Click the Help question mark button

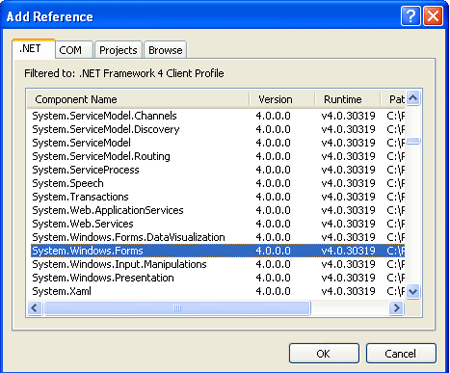(x=410, y=16)
